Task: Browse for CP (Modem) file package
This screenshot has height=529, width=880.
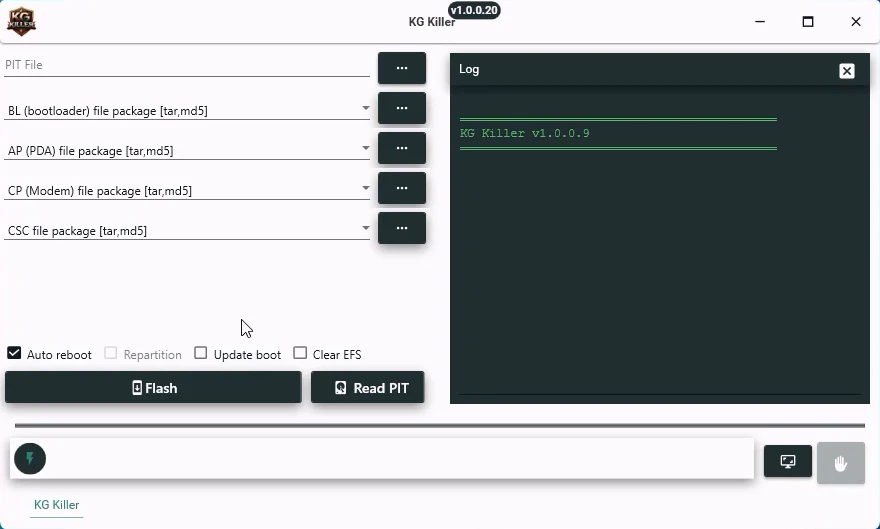Action: [x=401, y=188]
